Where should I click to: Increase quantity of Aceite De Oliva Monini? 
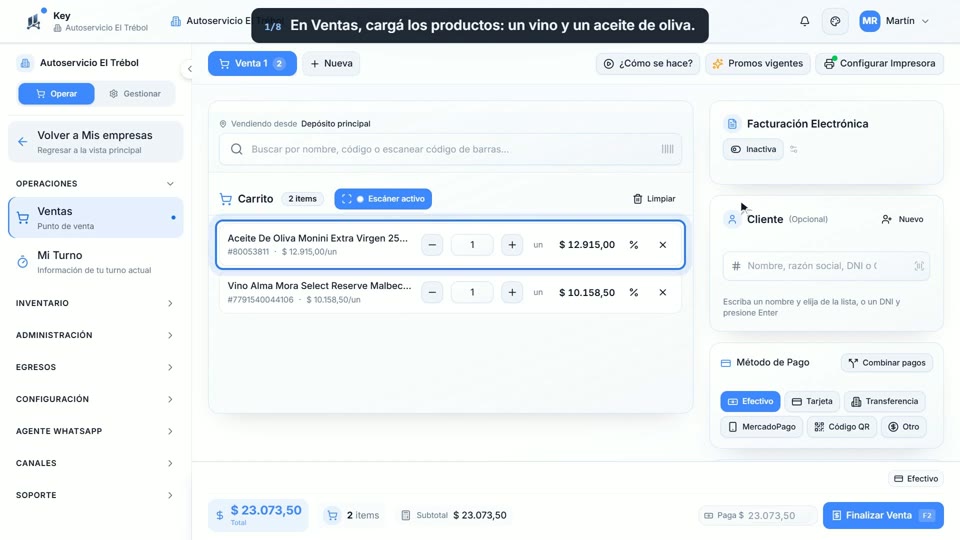click(512, 245)
